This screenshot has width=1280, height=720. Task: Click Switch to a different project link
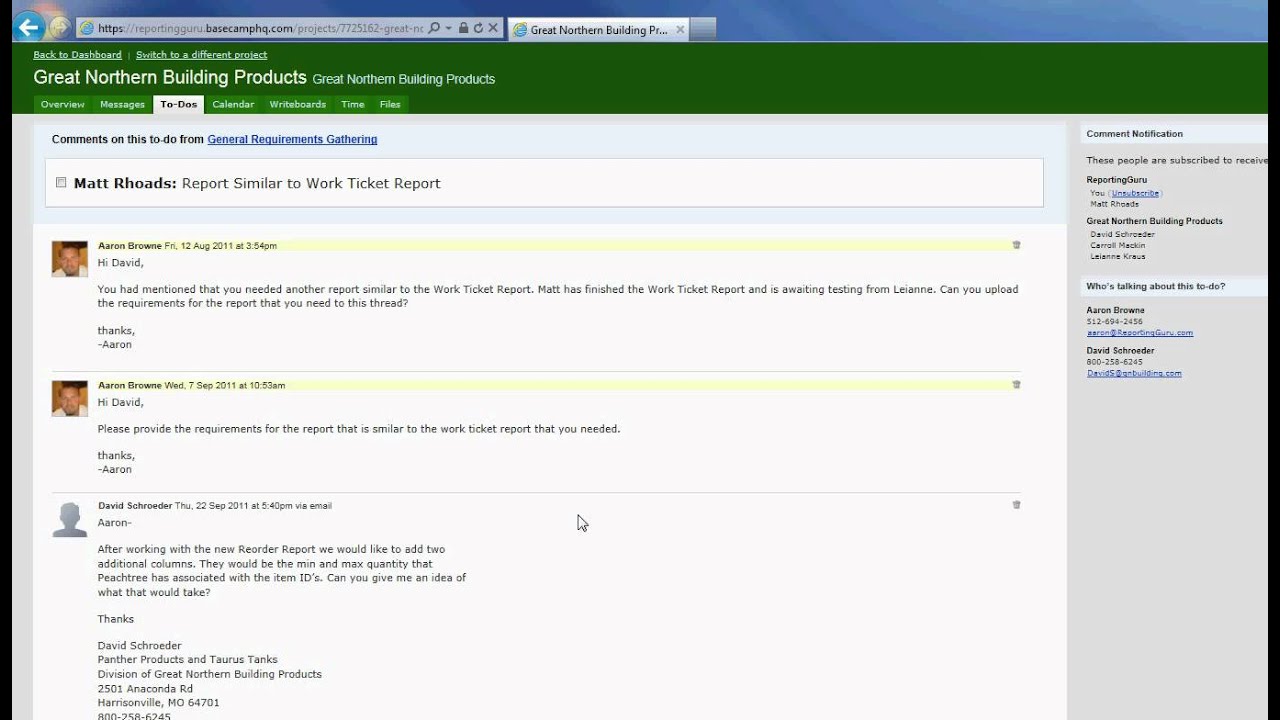[201, 55]
